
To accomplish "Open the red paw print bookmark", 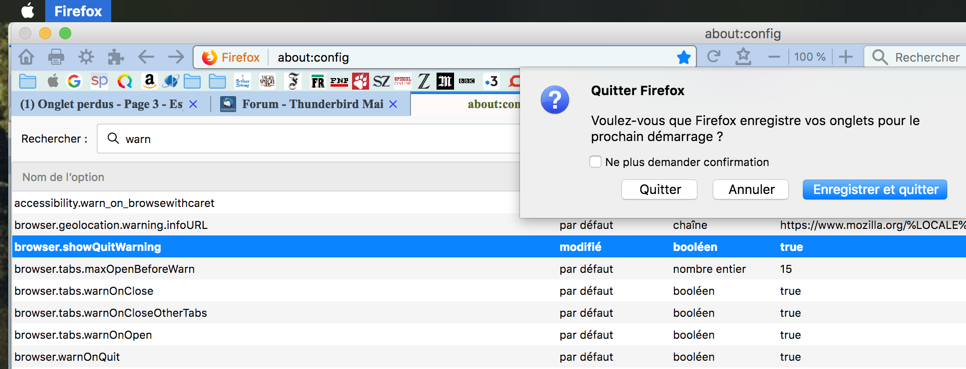I will coord(360,81).
